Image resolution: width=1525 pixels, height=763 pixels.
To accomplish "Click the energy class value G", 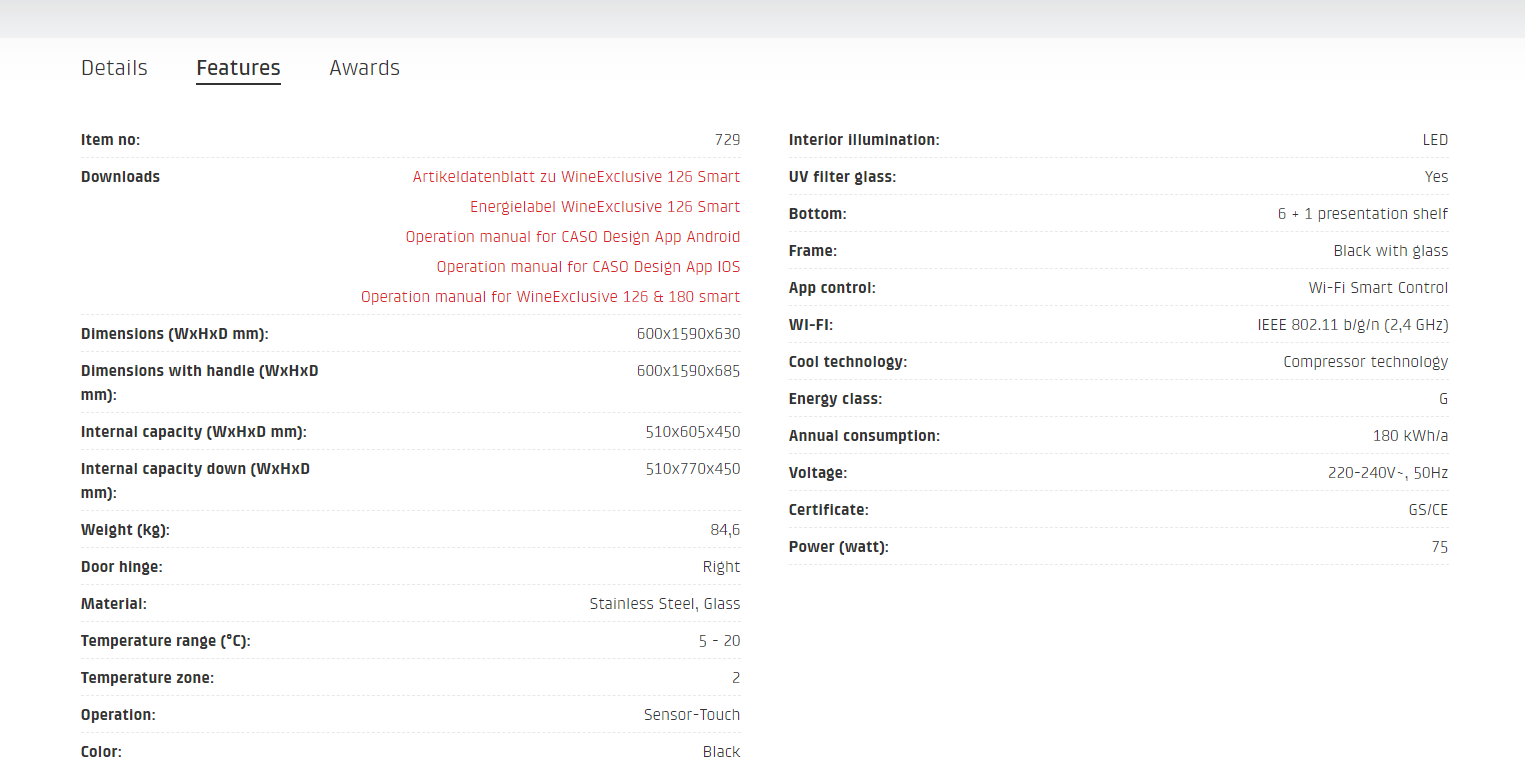I will 1443,399.
